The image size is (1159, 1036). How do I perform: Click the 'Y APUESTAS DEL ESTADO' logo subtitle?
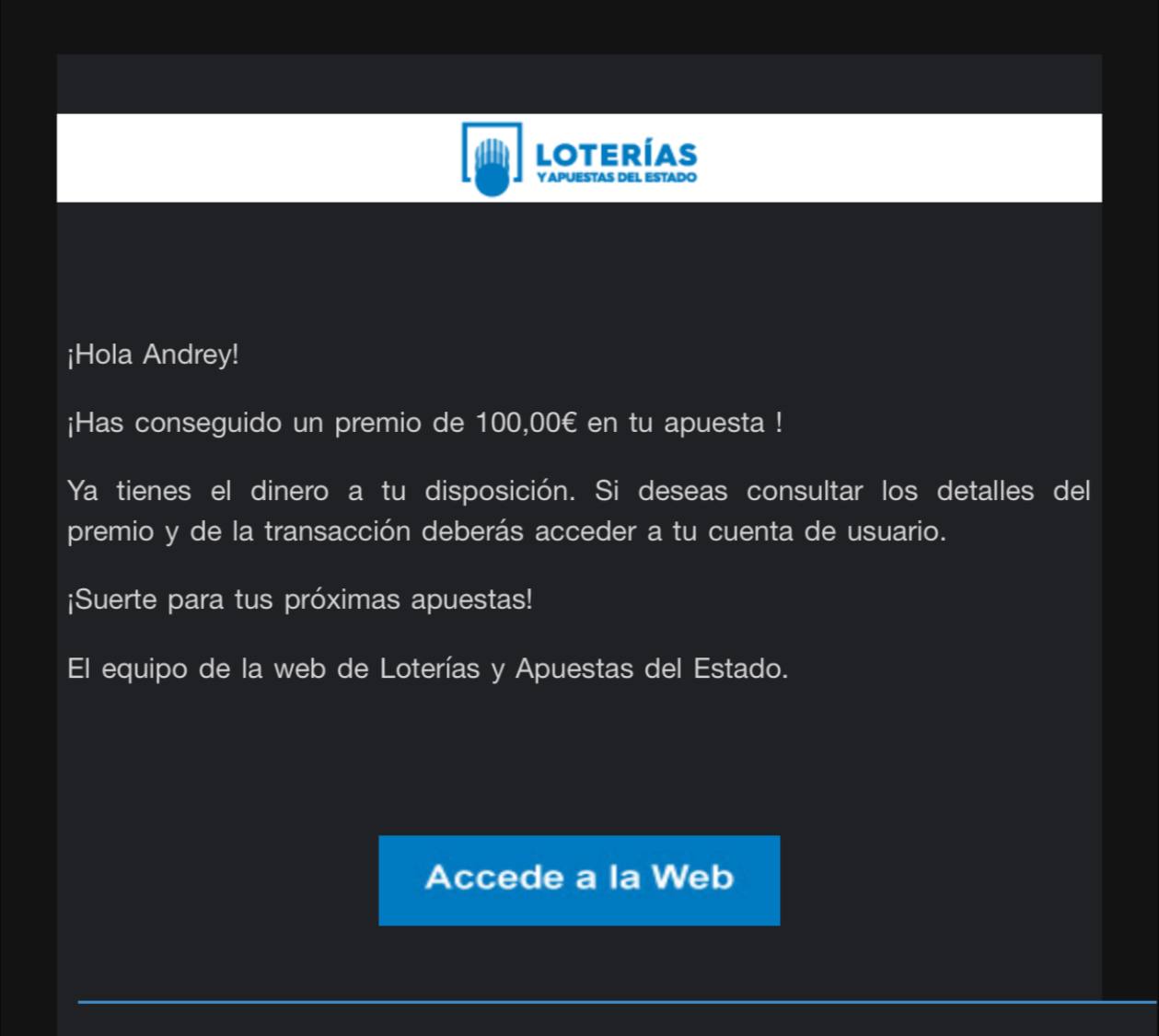click(x=616, y=177)
